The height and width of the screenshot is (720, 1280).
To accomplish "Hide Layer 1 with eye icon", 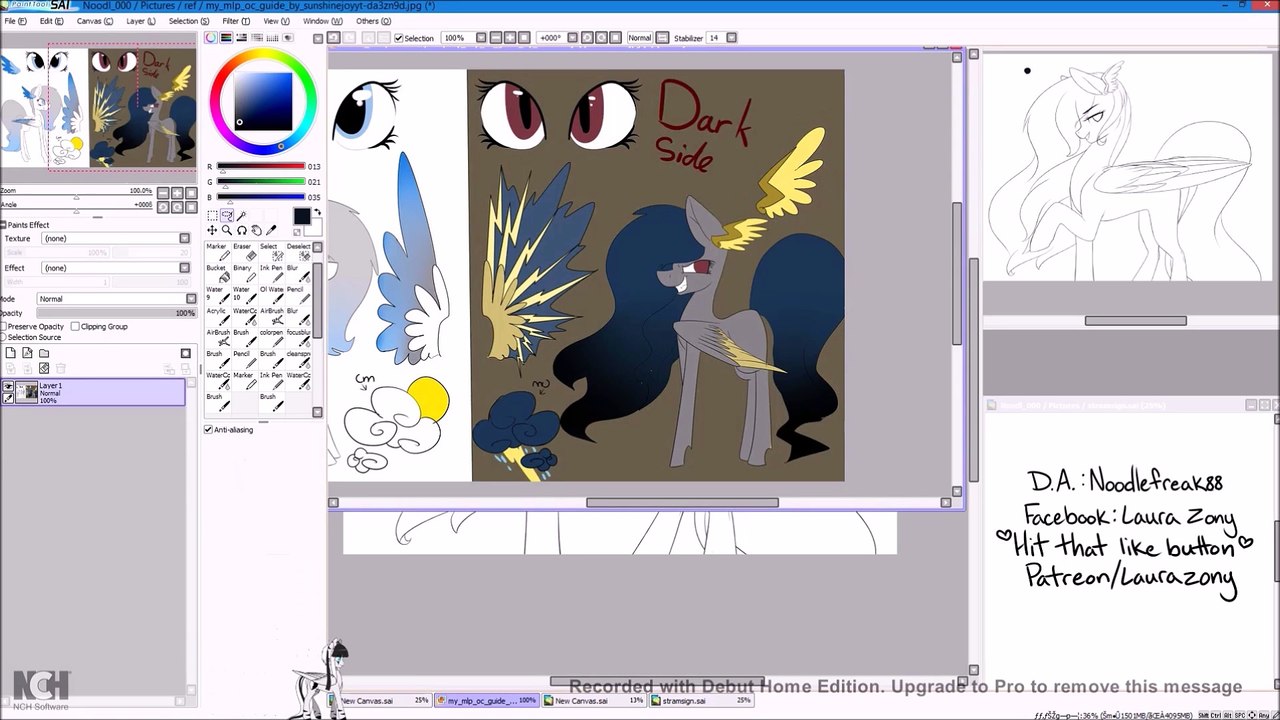I will tap(8, 386).
